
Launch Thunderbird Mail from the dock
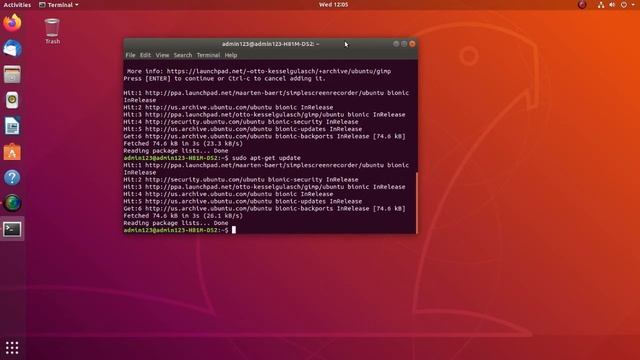[12, 49]
